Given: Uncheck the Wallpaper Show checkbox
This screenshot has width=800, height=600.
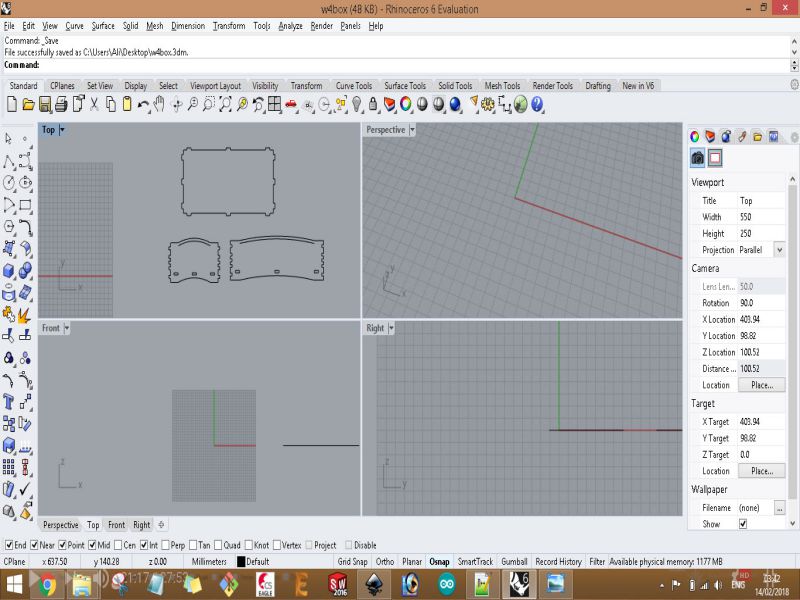Looking at the screenshot, I should pos(743,524).
